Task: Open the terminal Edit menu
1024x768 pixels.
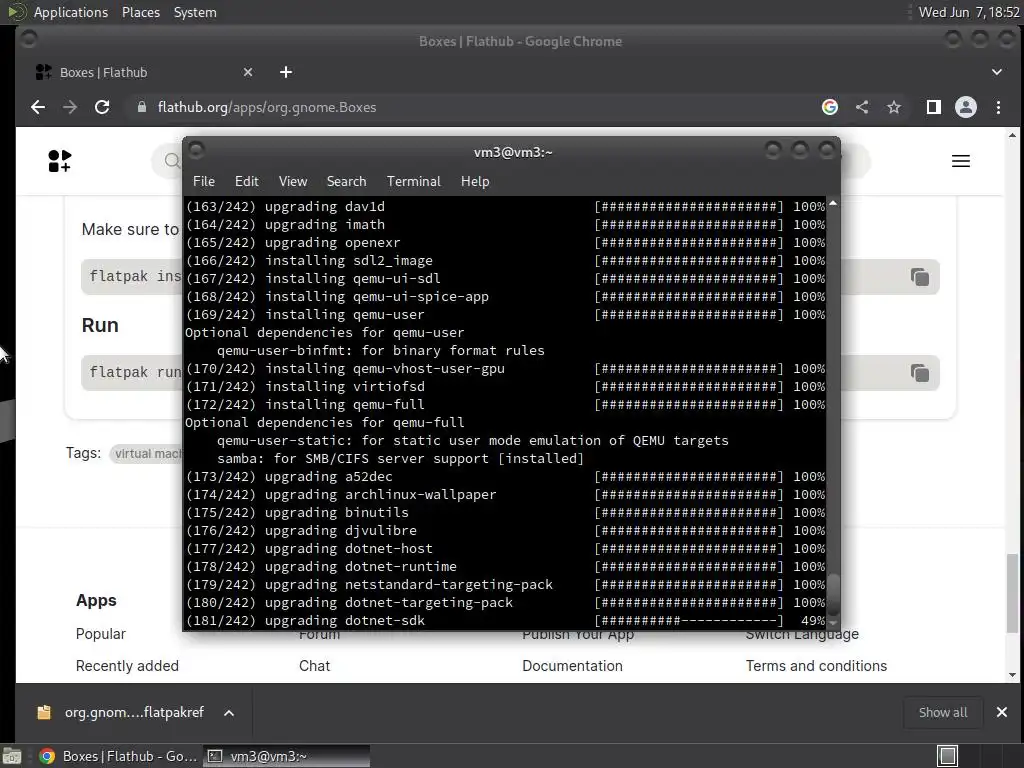Action: point(247,182)
